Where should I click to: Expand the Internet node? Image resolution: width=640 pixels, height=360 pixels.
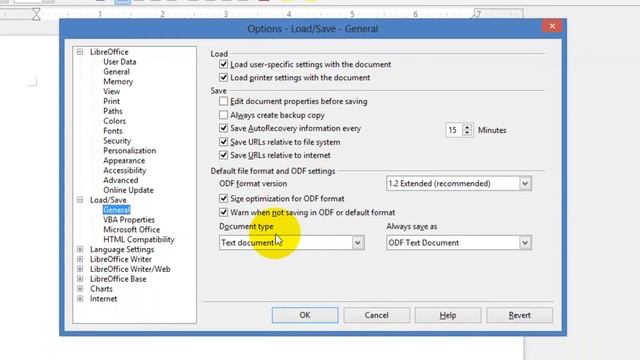click(80, 298)
